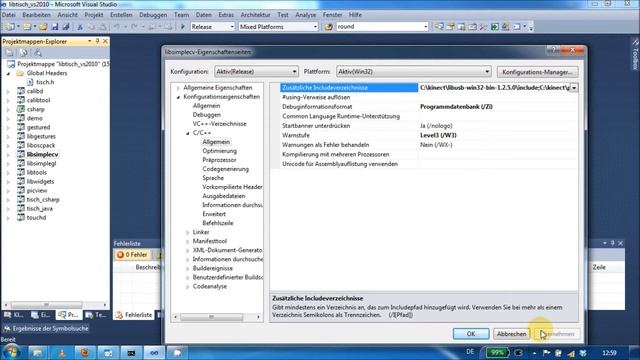
Task: Click the Open File folder icon in toolbar
Action: coord(42,27)
